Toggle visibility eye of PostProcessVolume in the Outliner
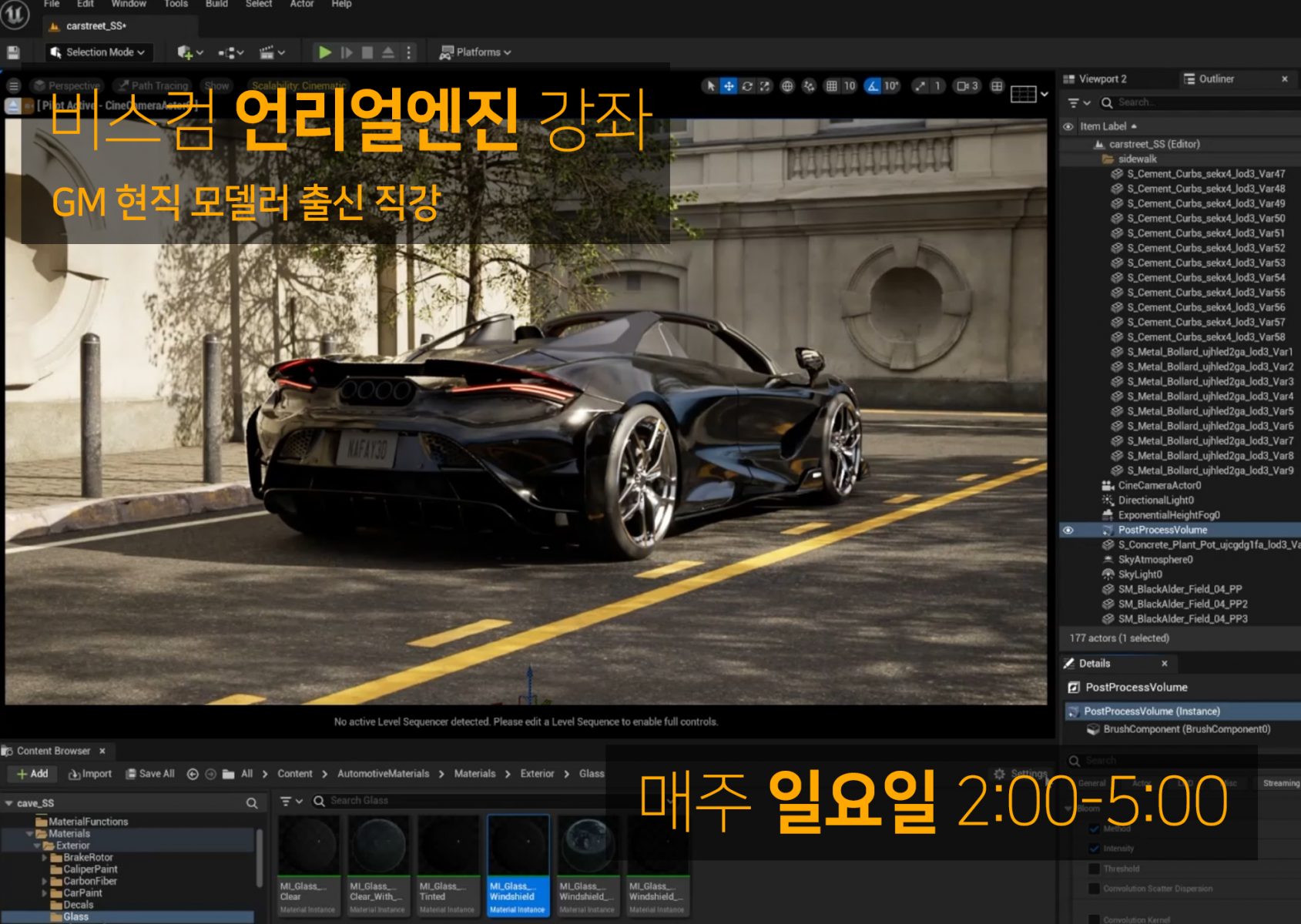This screenshot has width=1301, height=924. 1068,531
